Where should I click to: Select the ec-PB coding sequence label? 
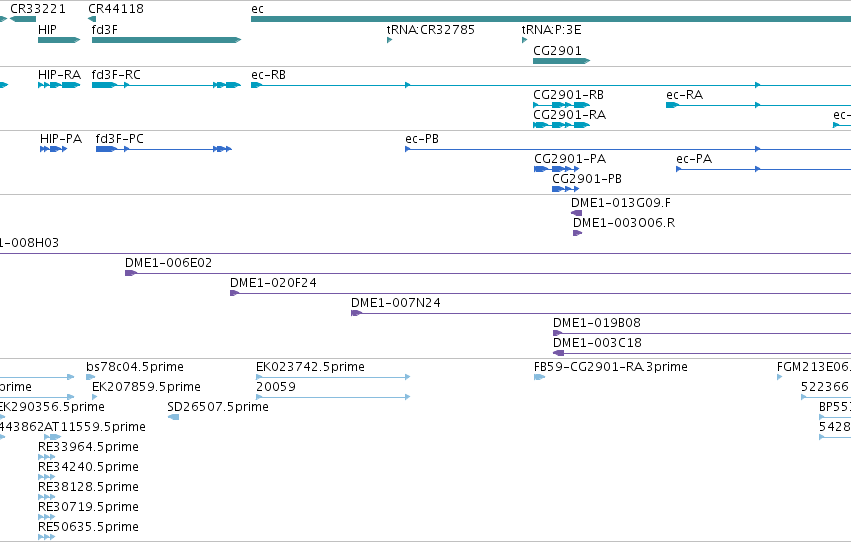[422, 138]
